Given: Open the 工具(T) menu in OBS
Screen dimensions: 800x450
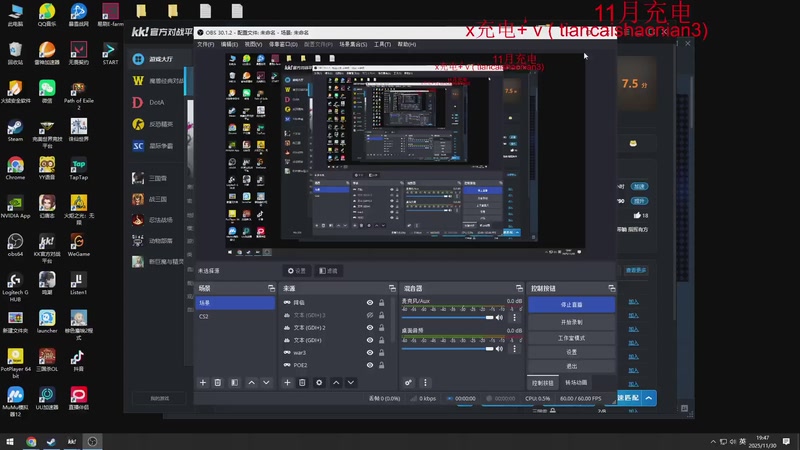Looking at the screenshot, I should (382, 44).
